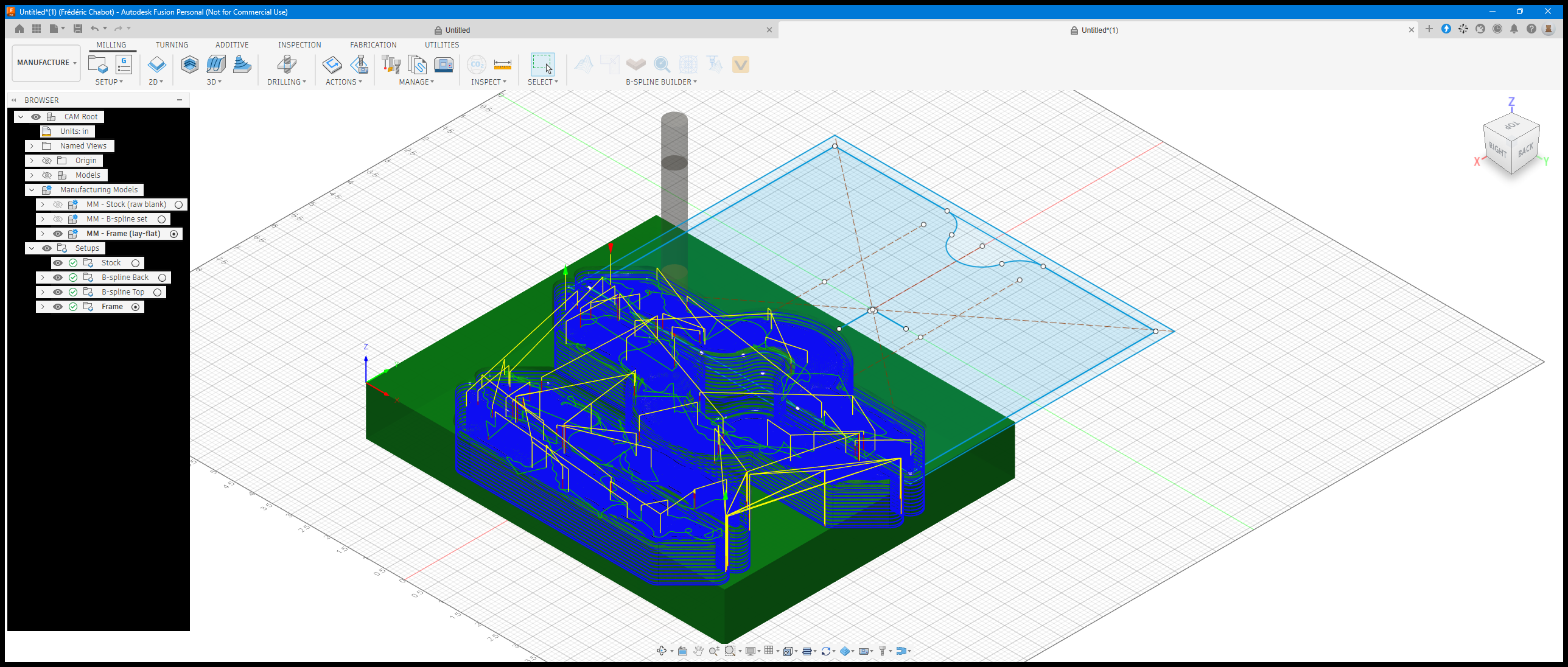This screenshot has width=1568, height=667.
Task: Open the Grid and Snaps icon
Action: click(x=769, y=651)
